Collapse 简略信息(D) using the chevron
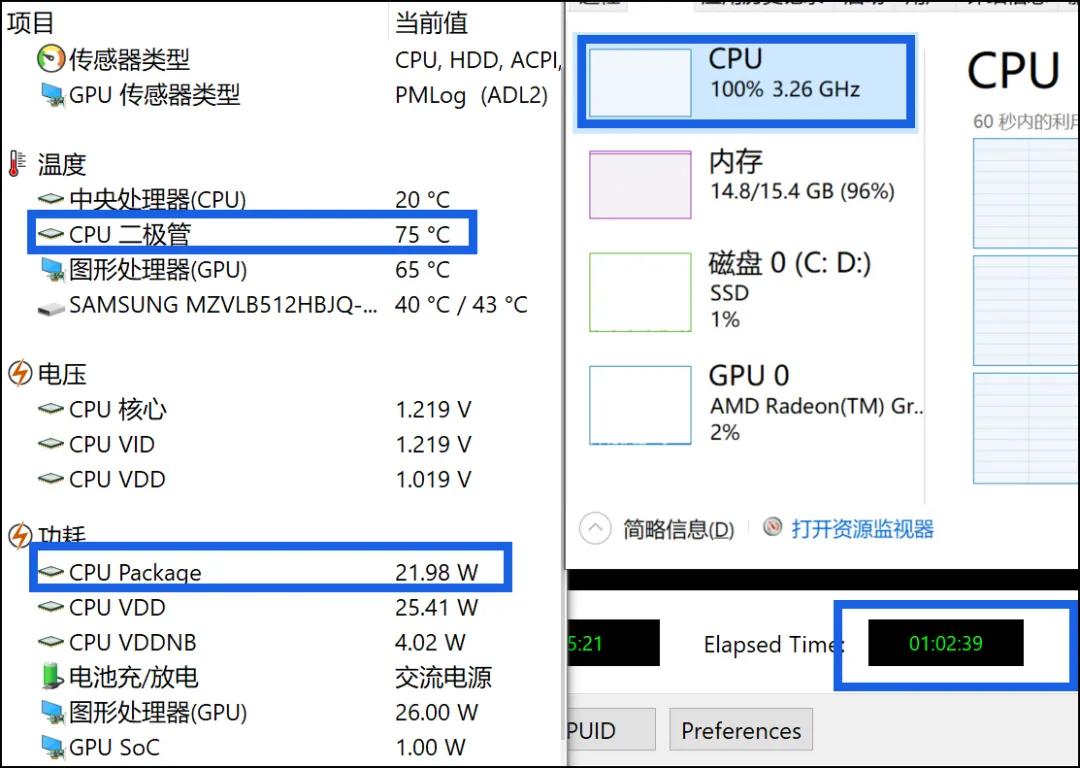The image size is (1080, 768). (x=595, y=530)
